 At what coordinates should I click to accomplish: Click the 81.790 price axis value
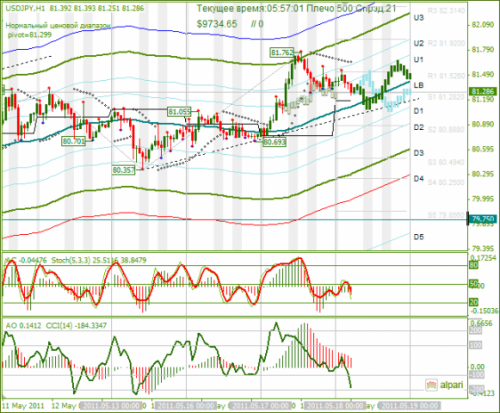click(x=483, y=50)
